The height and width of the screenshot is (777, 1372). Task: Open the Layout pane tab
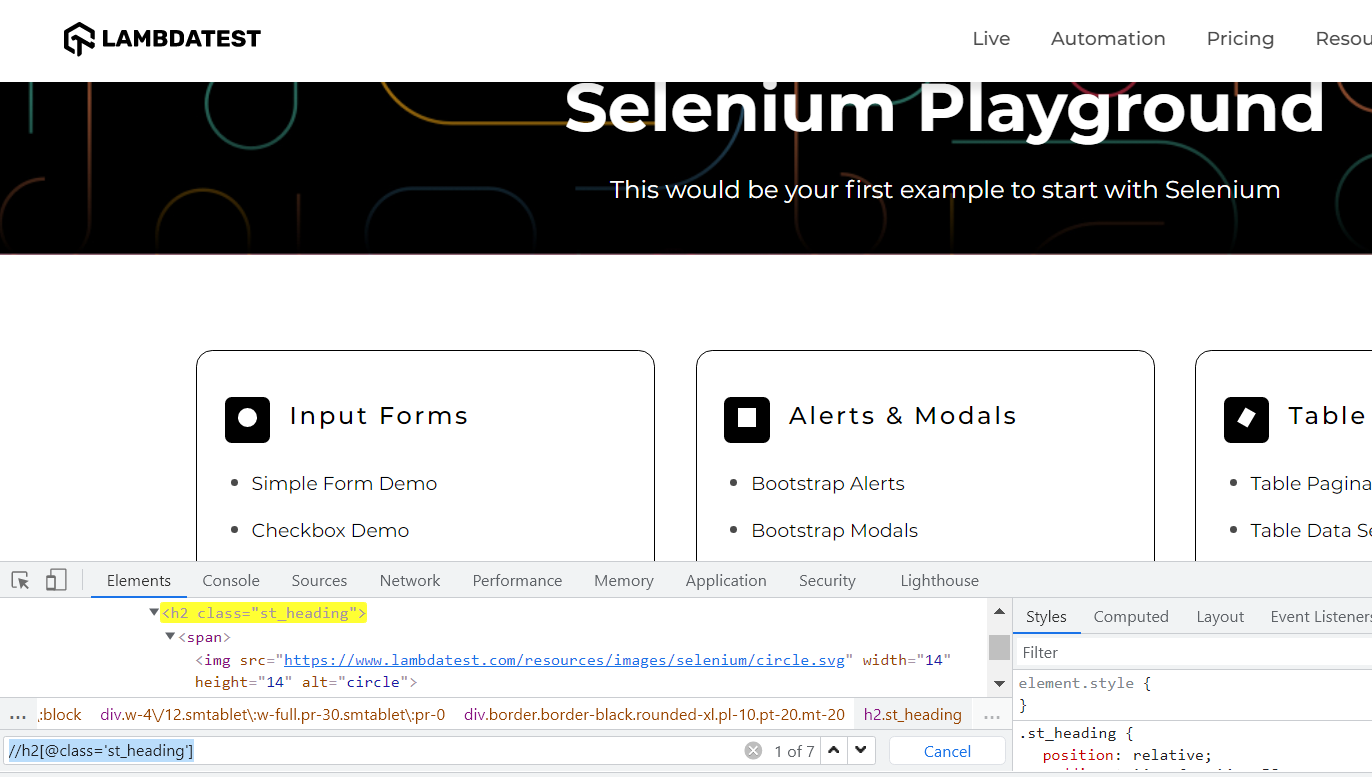[1220, 616]
